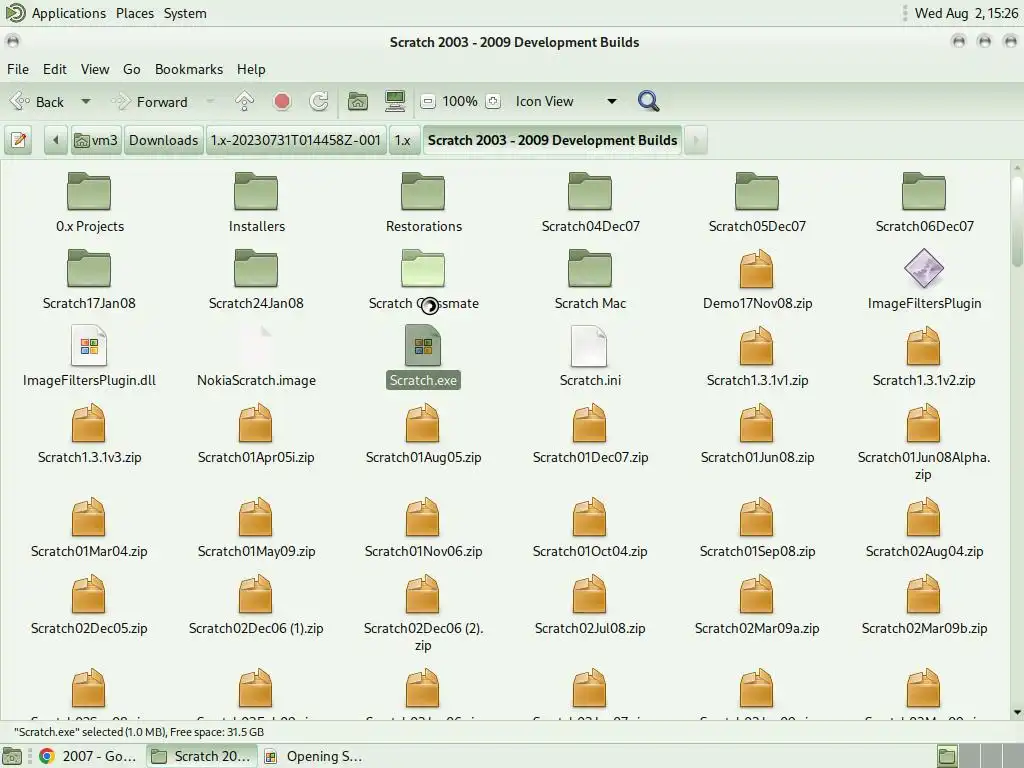This screenshot has width=1024, height=768.
Task: Select the Scratch02Mar09b.zip archive
Action: (924, 605)
